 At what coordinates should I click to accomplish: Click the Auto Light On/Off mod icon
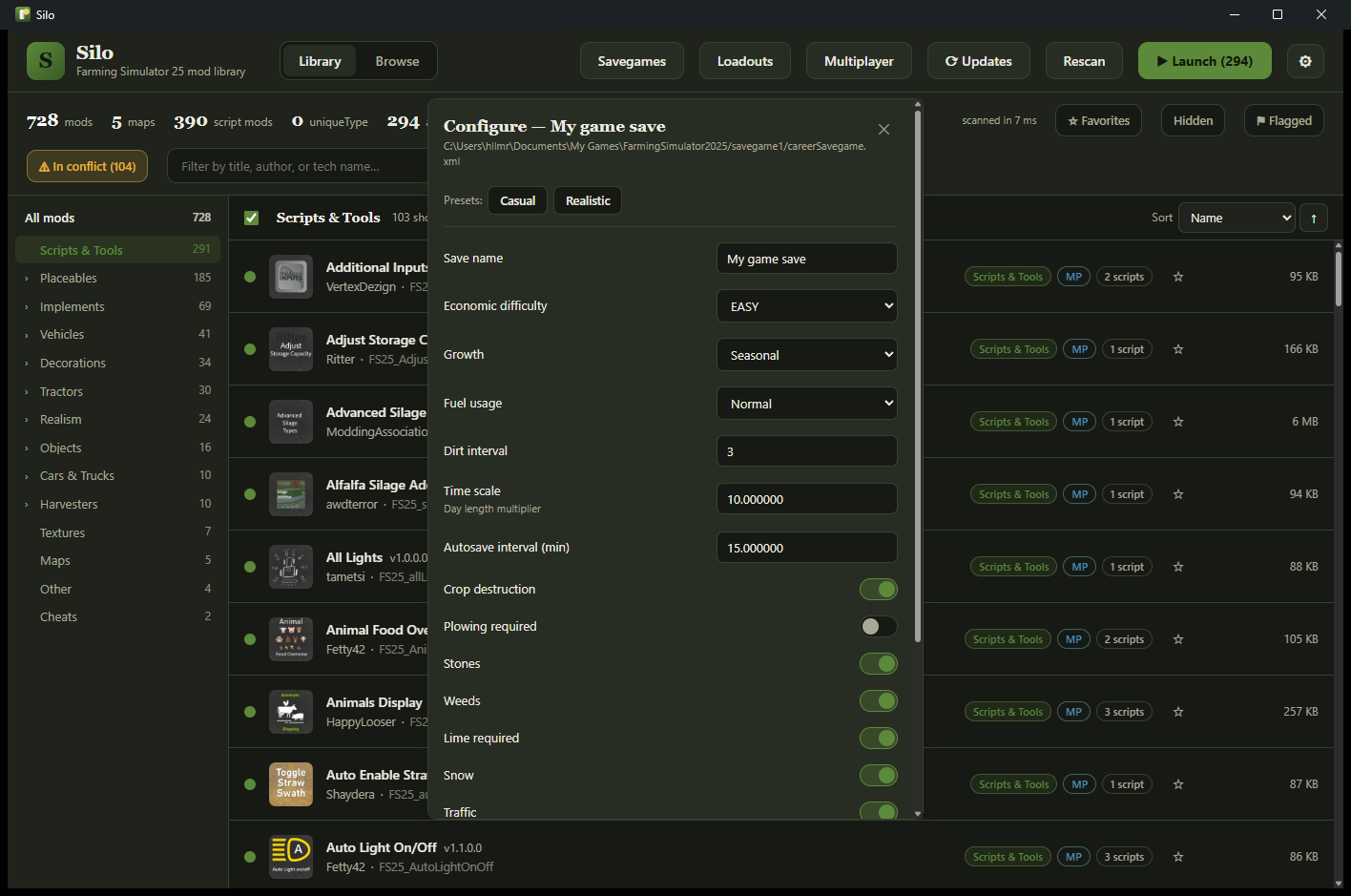(291, 857)
